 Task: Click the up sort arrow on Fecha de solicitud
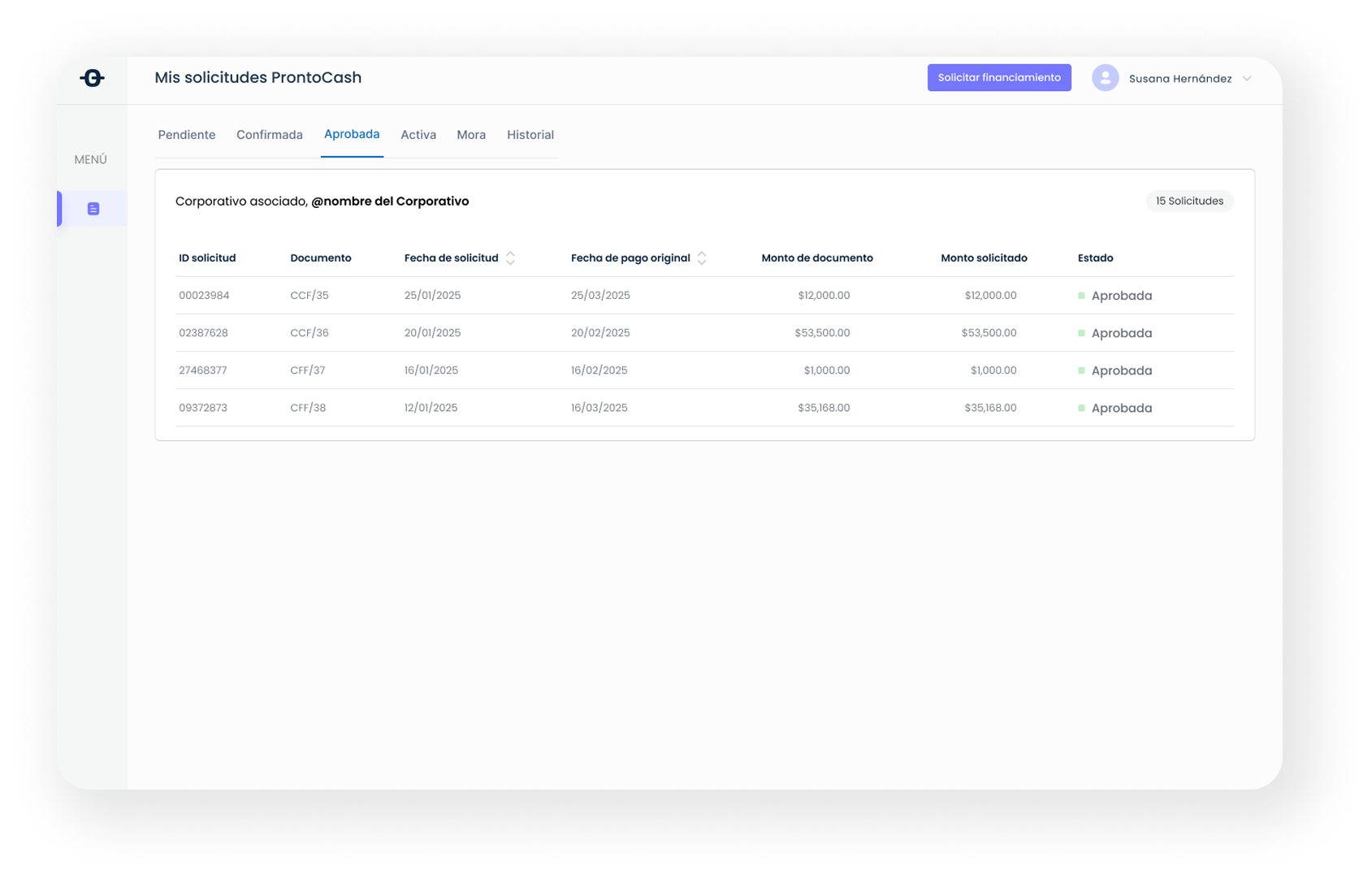(x=510, y=253)
